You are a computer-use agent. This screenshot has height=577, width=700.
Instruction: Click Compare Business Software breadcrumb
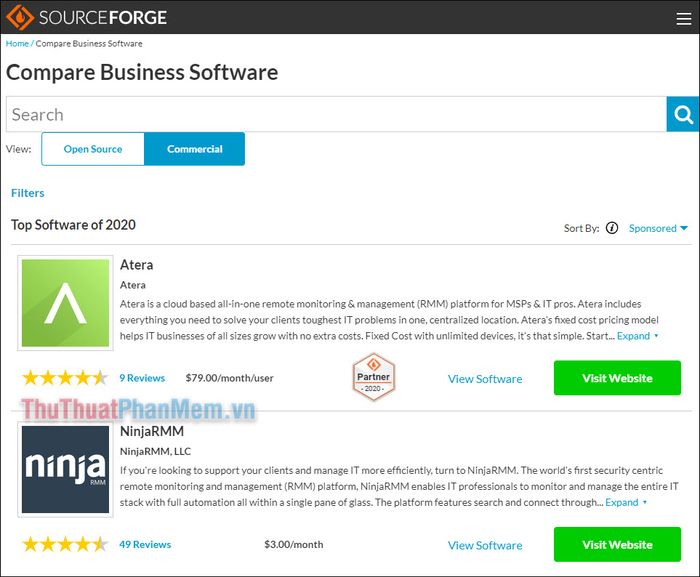coord(89,43)
